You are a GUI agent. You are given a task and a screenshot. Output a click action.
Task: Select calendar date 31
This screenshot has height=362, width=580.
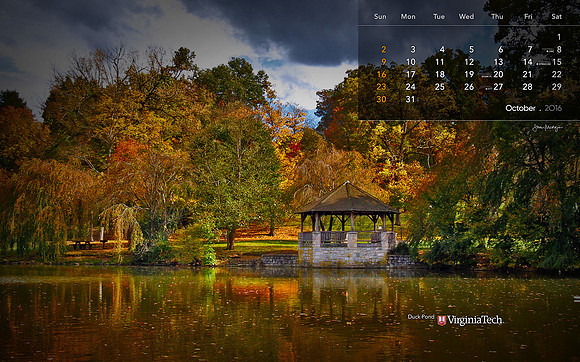pyautogui.click(x=411, y=99)
